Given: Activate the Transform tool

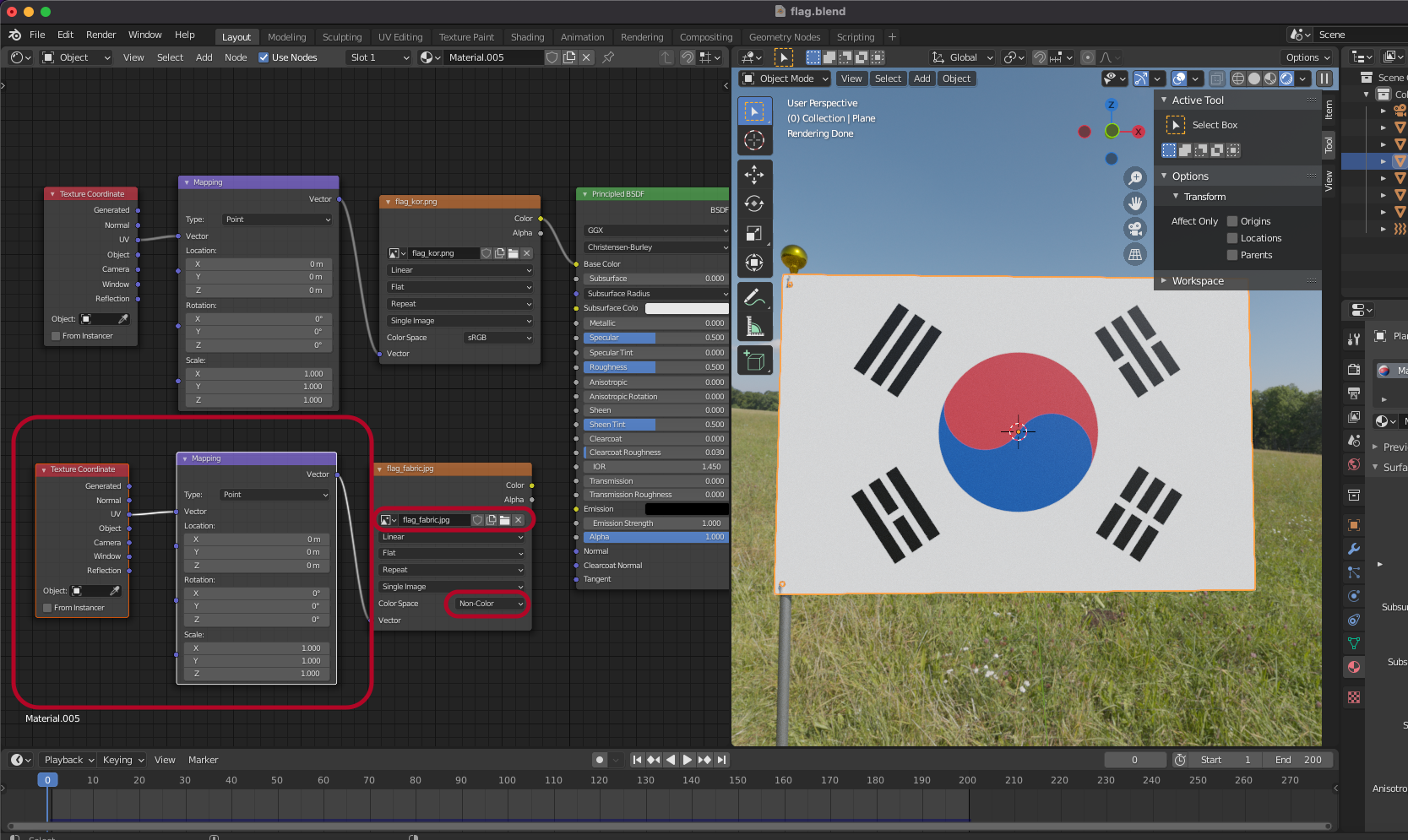Looking at the screenshot, I should tap(754, 263).
